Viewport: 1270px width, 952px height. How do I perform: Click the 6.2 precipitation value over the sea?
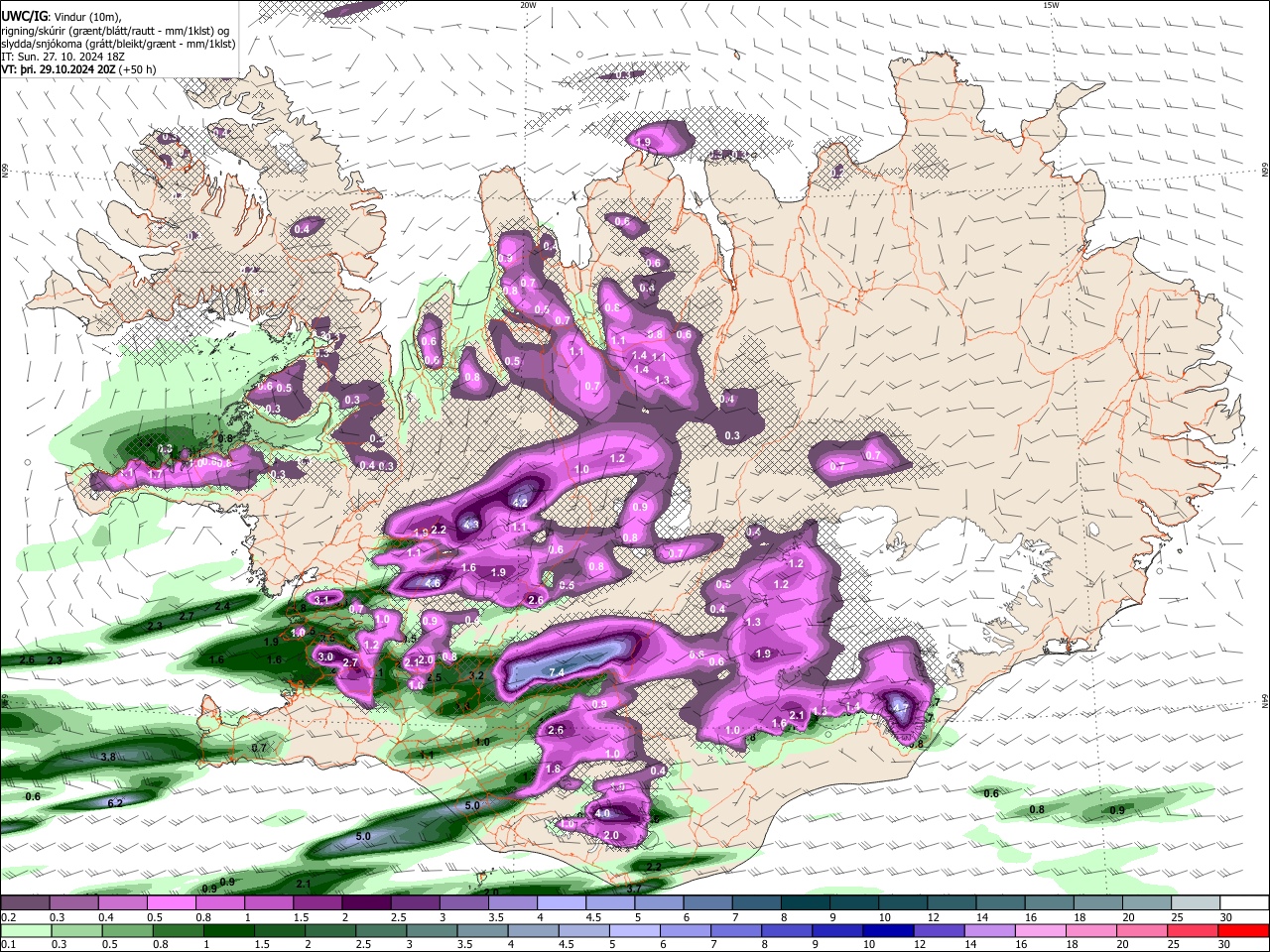pyautogui.click(x=114, y=803)
